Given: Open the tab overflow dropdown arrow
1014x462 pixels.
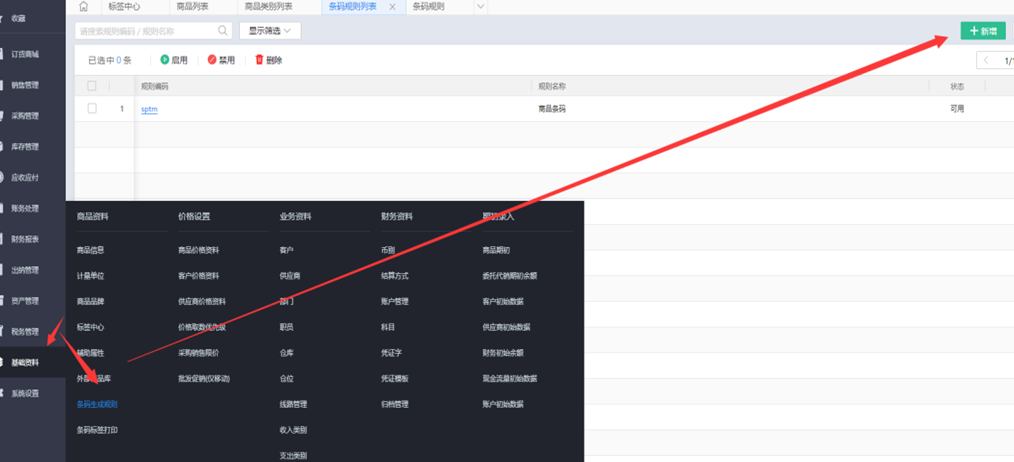Looking at the screenshot, I should 480,7.
